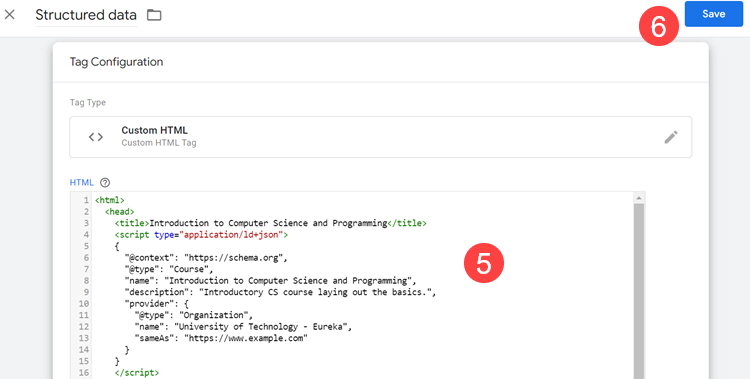Click the "description" line in code

pyautogui.click(x=280, y=292)
